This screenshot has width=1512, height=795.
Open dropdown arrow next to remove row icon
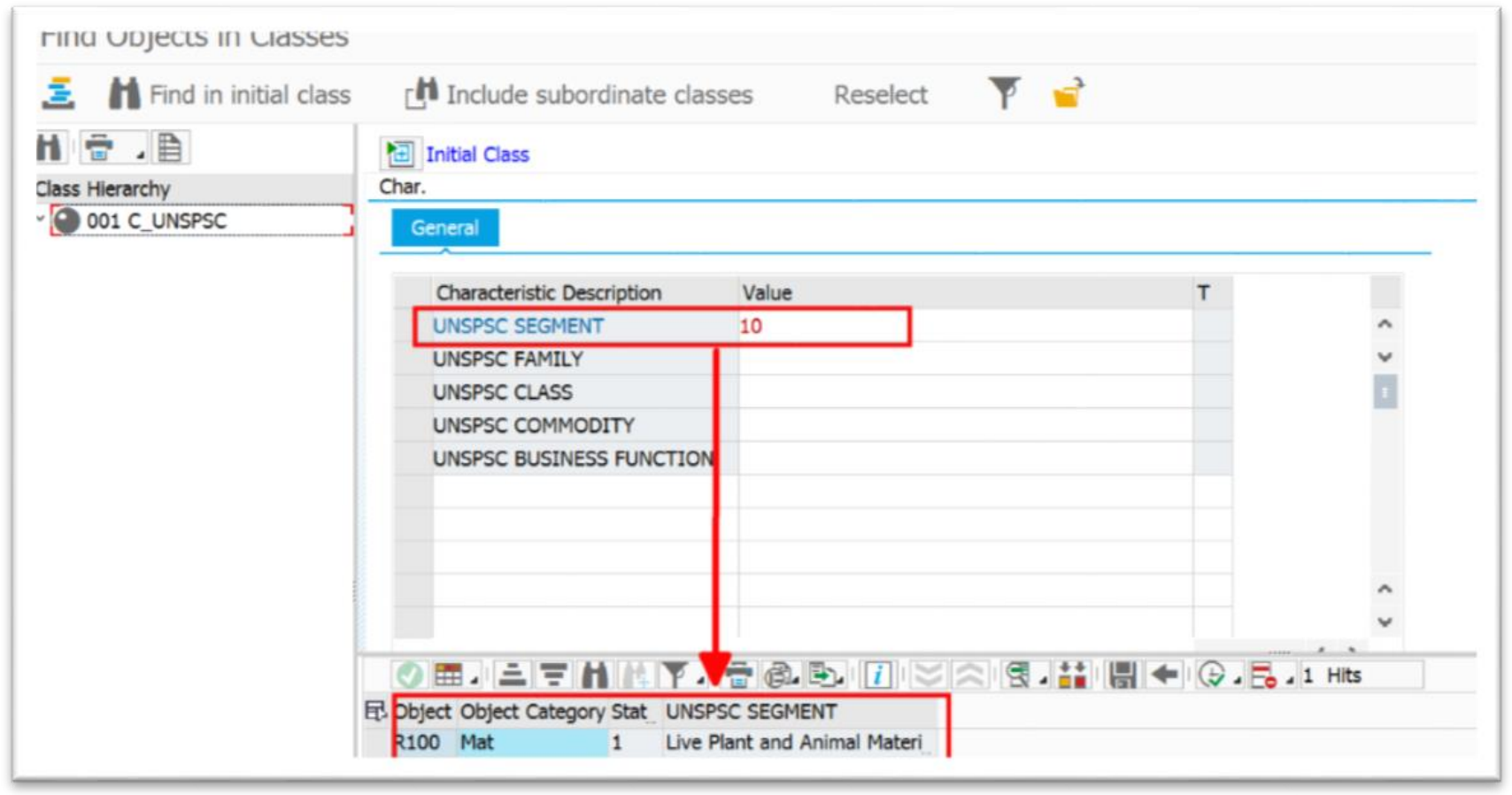tap(1290, 681)
